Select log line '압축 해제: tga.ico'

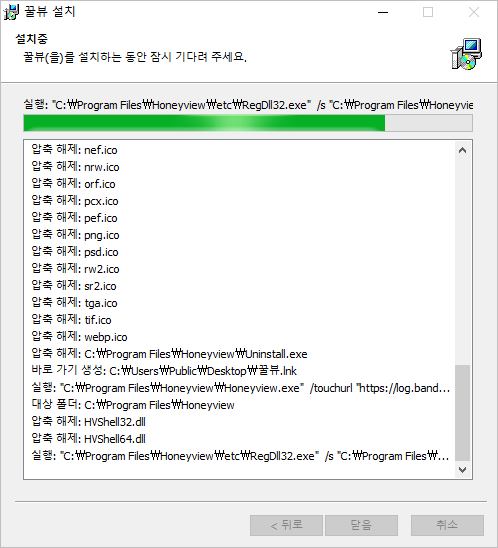coord(74,303)
